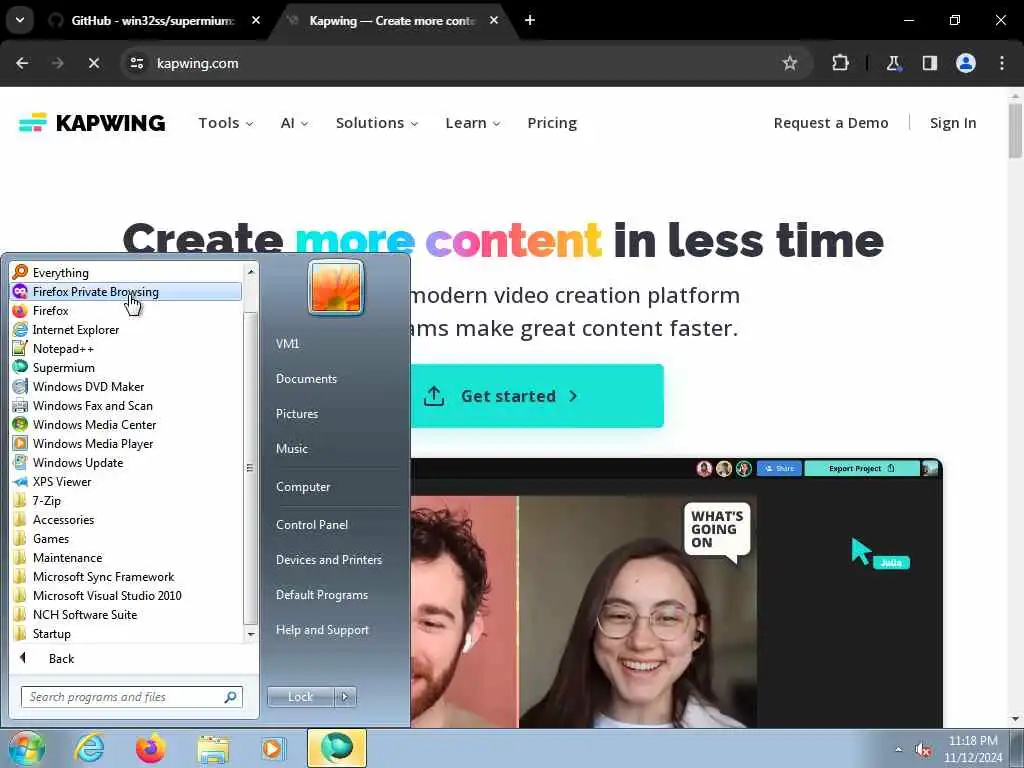The width and height of the screenshot is (1024, 768).
Task: Click the Search programs and files box
Action: (x=132, y=697)
